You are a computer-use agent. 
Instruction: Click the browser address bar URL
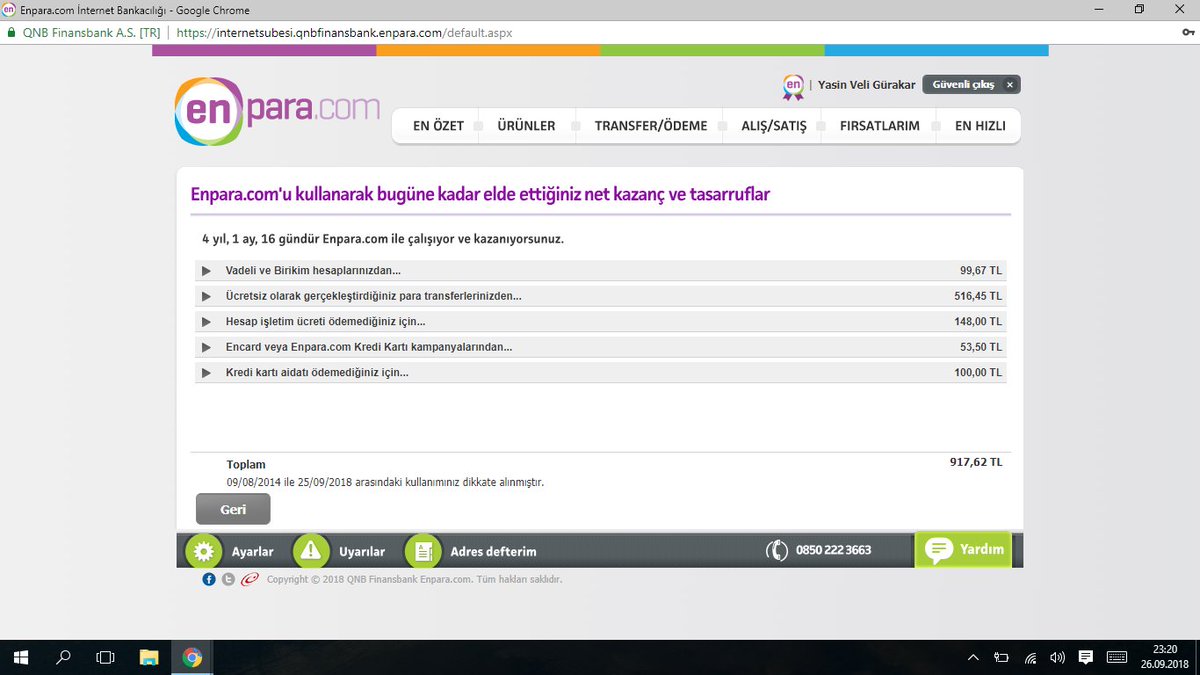click(344, 32)
